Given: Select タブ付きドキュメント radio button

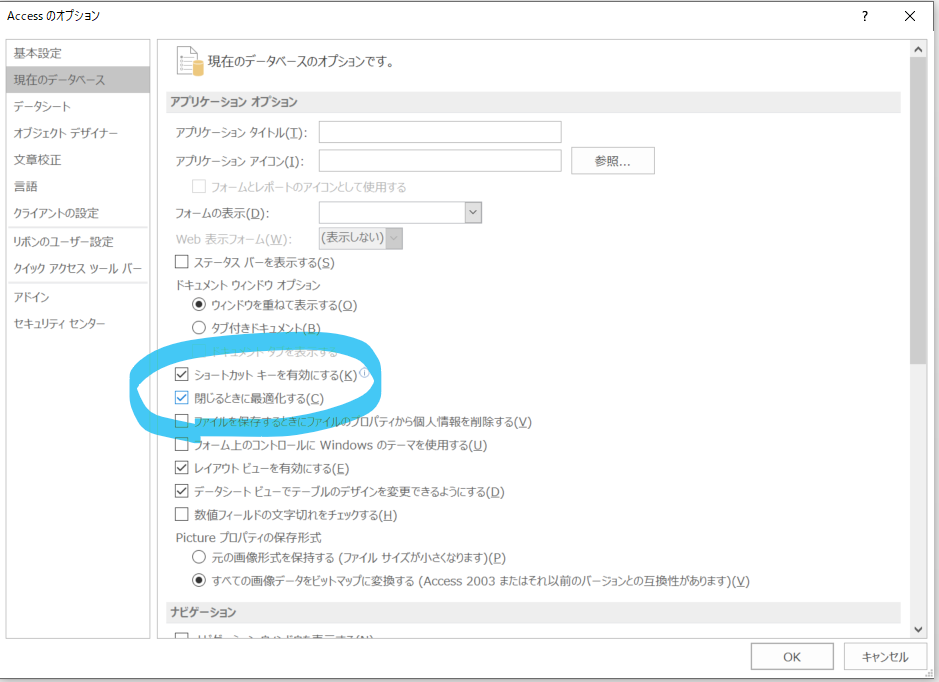Looking at the screenshot, I should point(199,328).
